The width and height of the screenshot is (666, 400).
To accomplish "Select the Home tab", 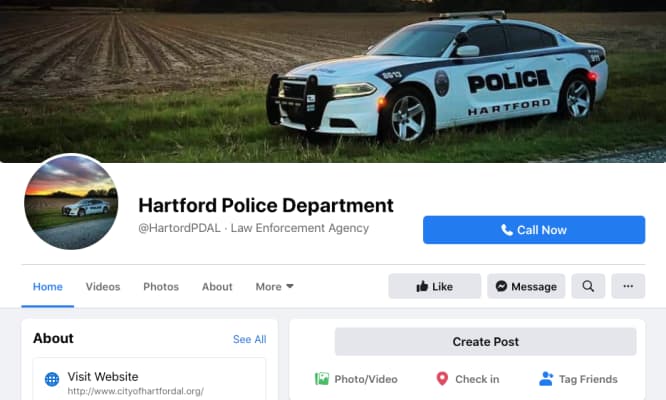I will click(48, 287).
